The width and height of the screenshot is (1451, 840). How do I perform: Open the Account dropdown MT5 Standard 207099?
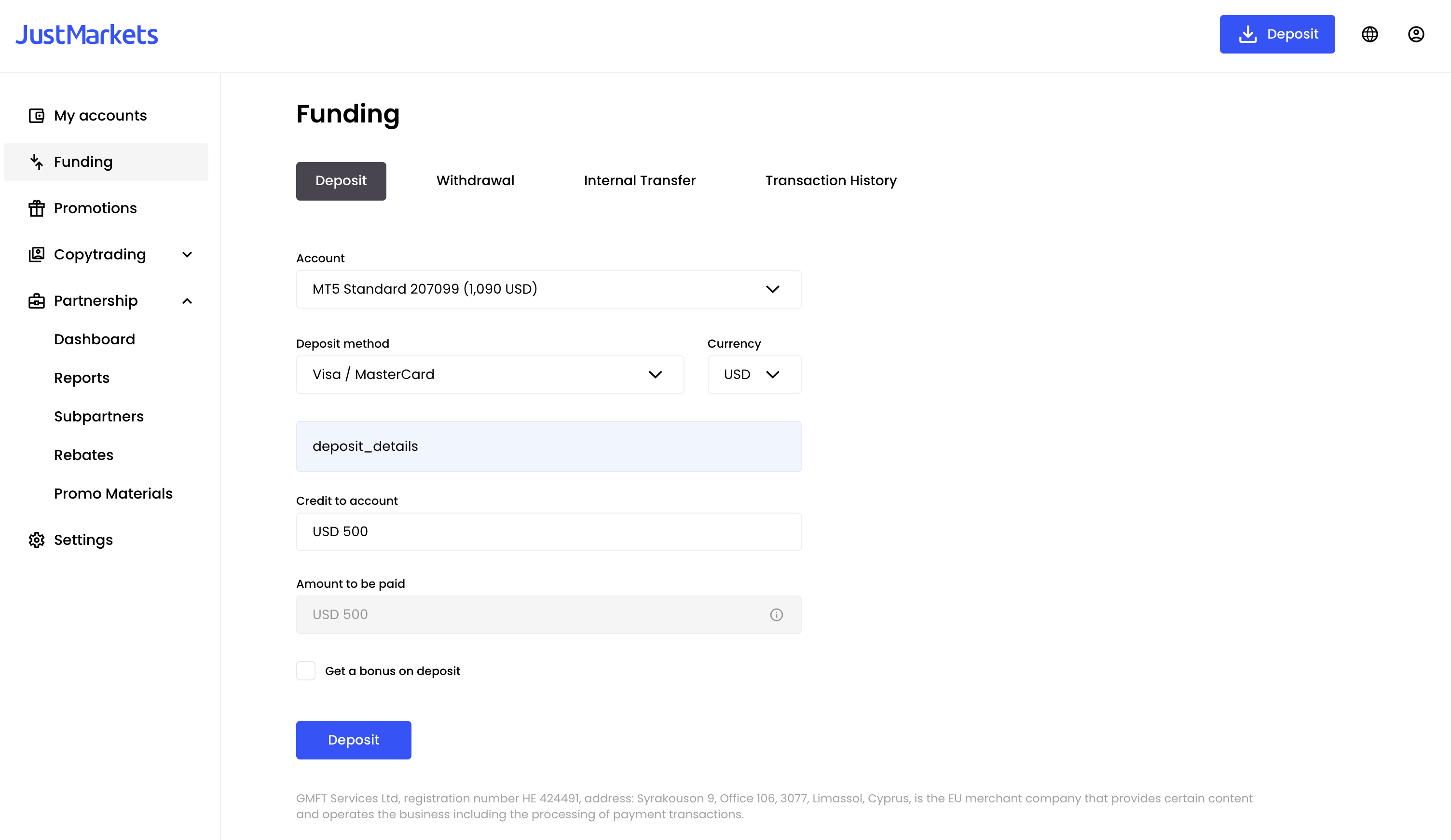click(548, 289)
